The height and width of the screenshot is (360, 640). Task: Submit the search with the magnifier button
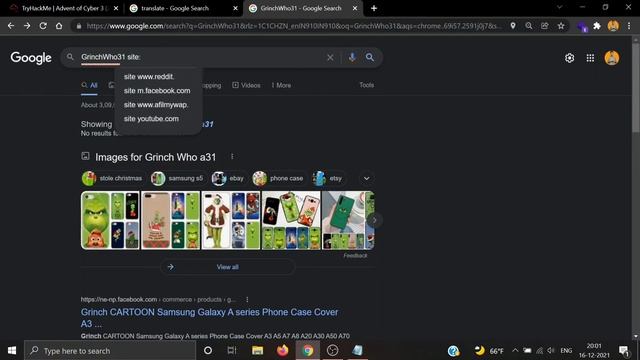[x=370, y=58]
